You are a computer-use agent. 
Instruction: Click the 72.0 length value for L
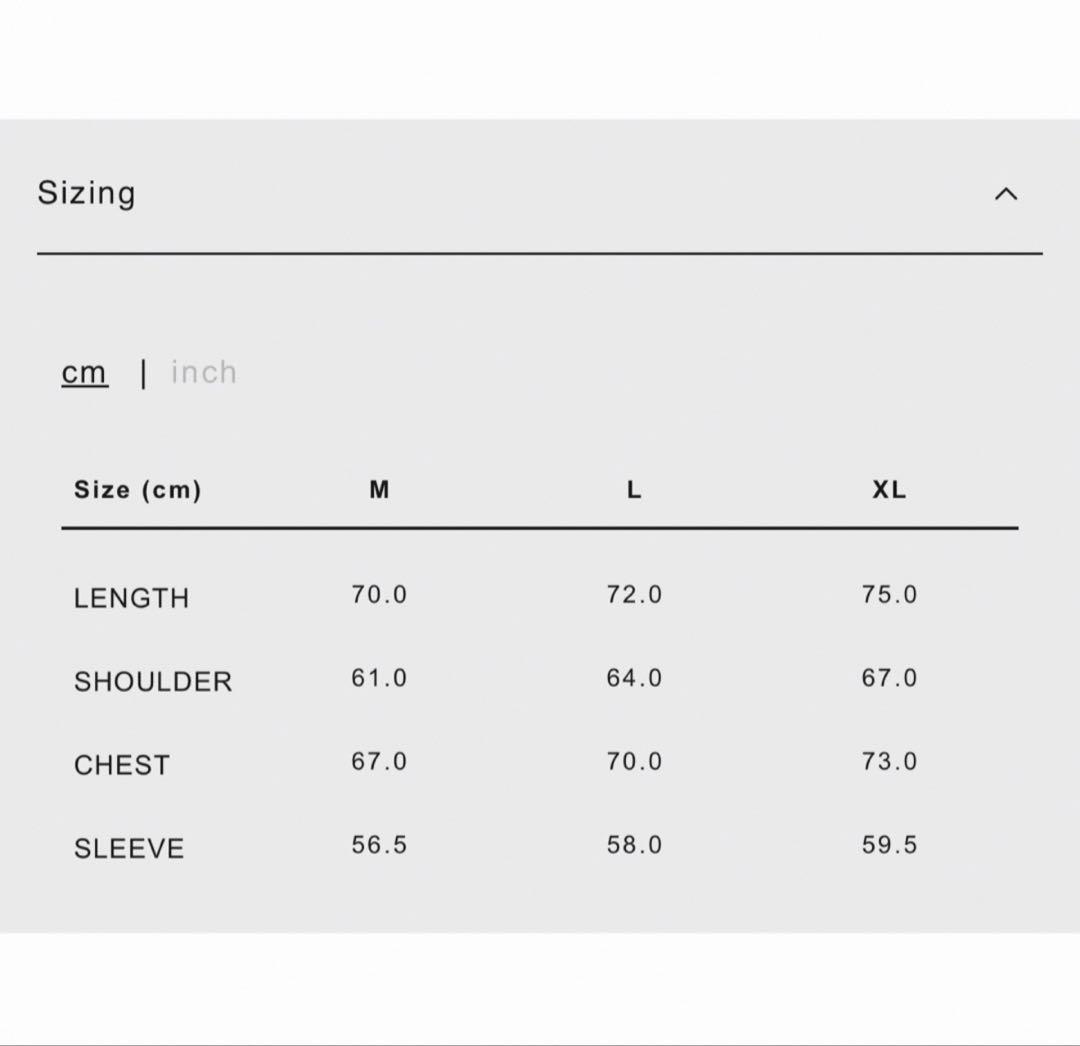click(634, 595)
